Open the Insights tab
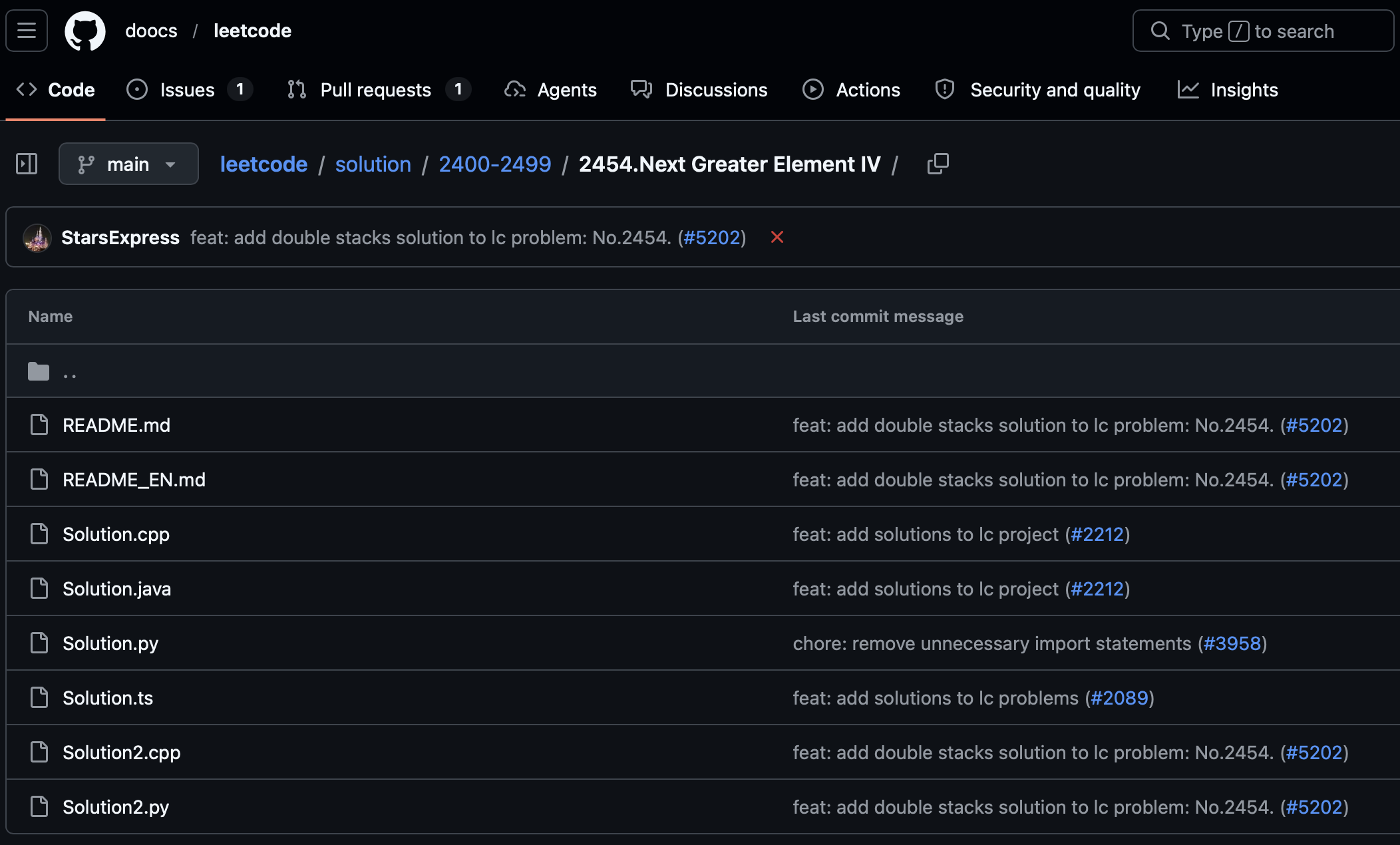 (x=1228, y=90)
